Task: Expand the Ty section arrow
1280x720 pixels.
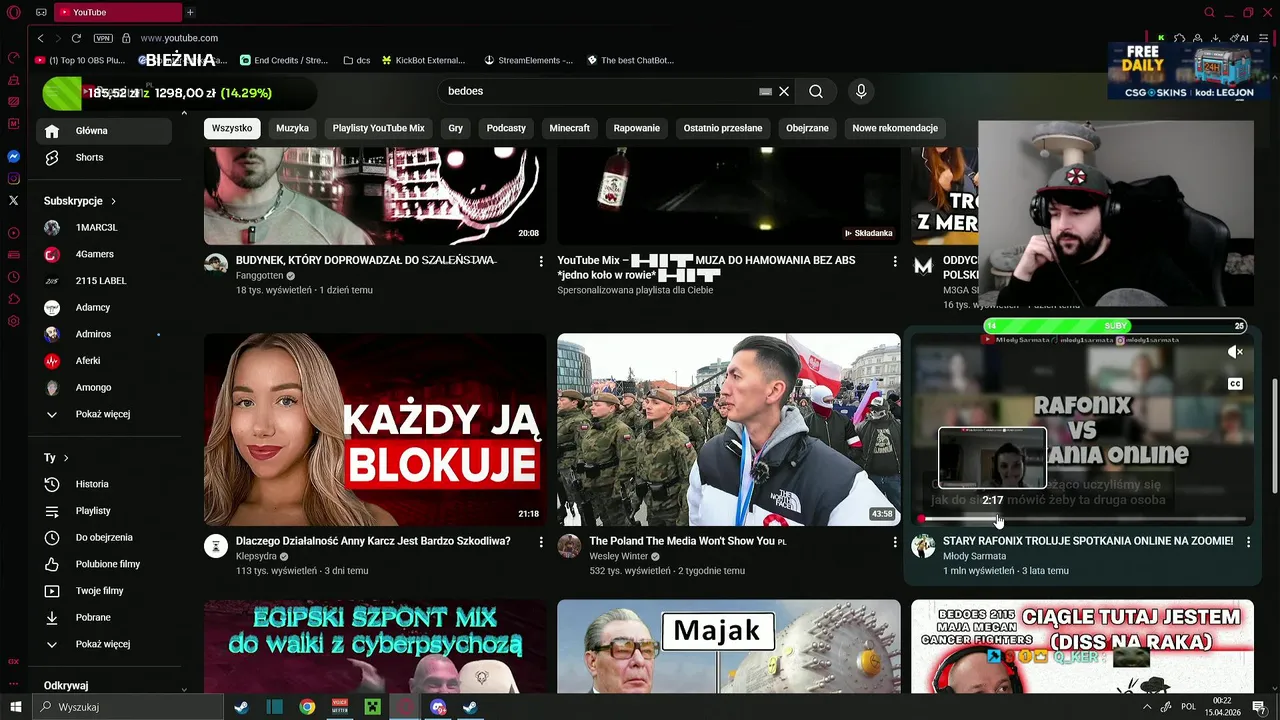Action: (x=66, y=458)
